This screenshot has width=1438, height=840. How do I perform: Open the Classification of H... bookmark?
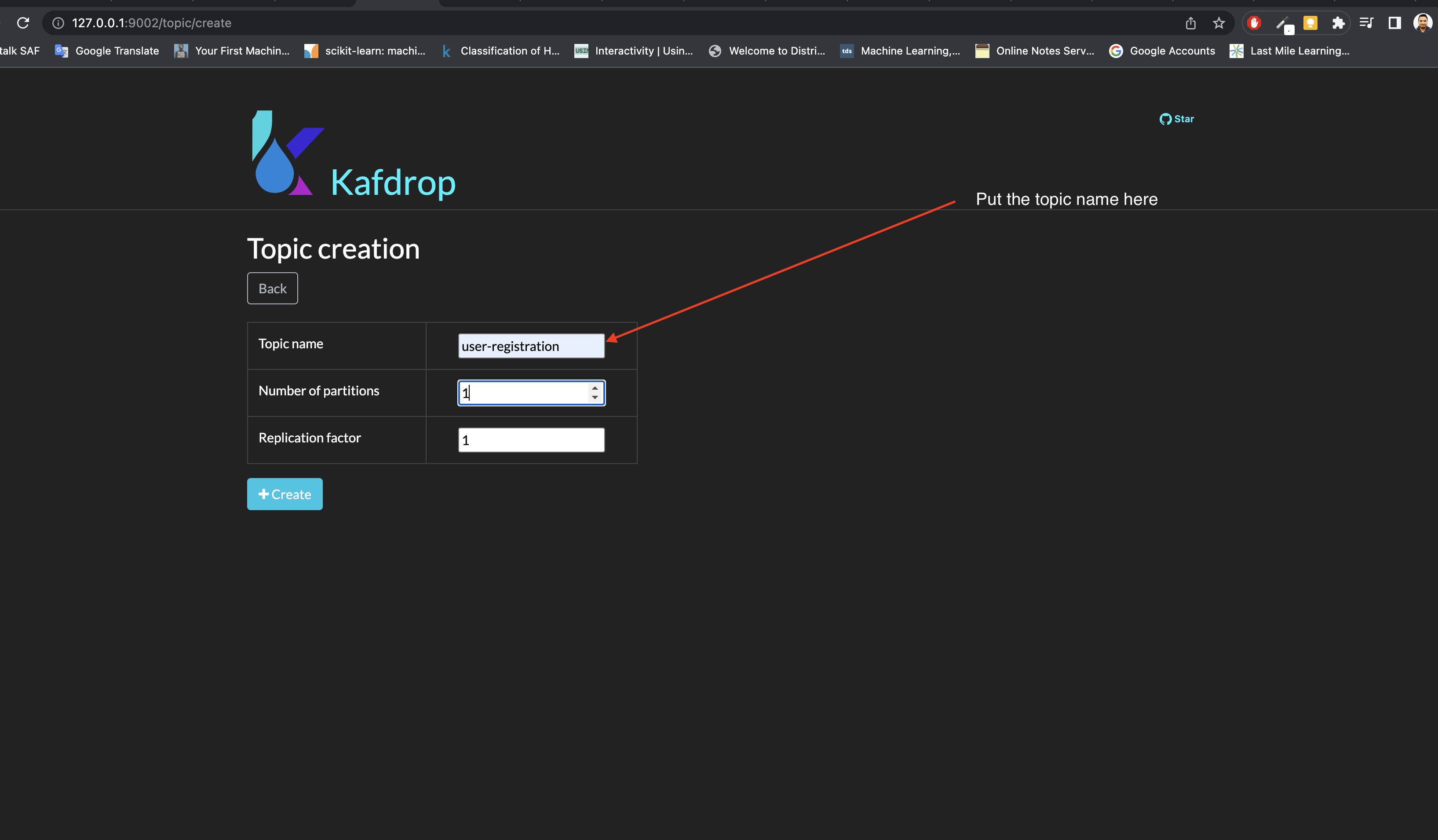[x=500, y=51]
